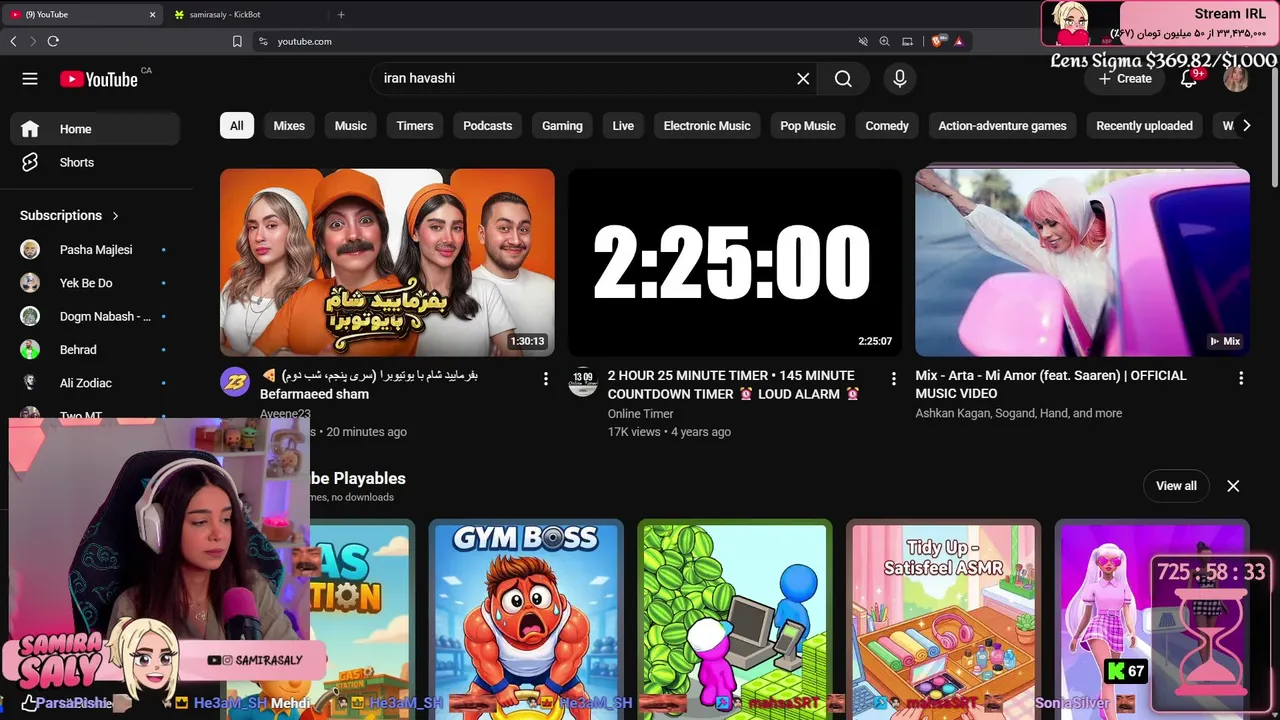Open Dogm Nabash subscription
This screenshot has width=1280, height=720.
[95, 316]
